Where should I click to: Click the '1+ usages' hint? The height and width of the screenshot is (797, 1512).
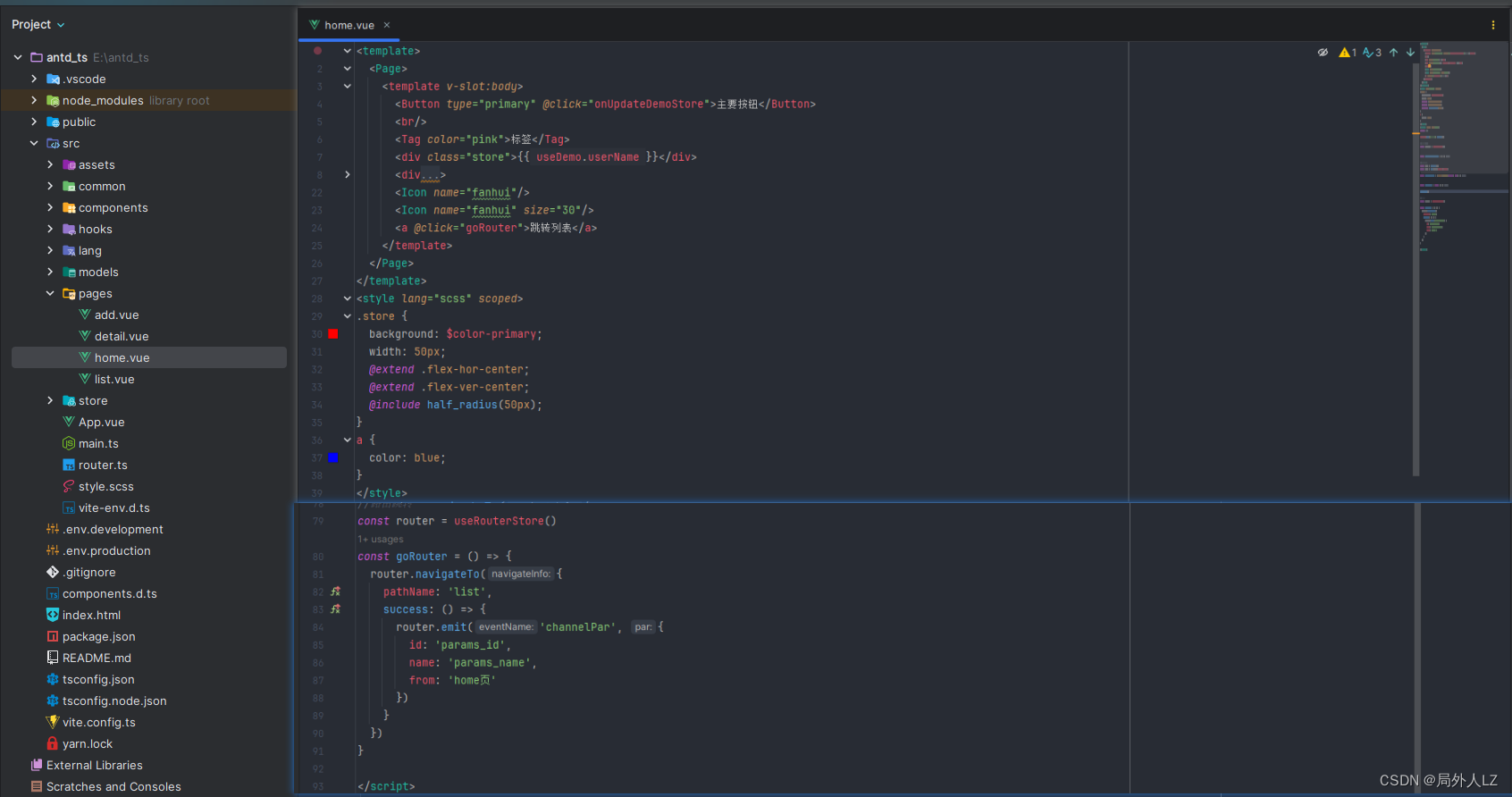coord(381,539)
